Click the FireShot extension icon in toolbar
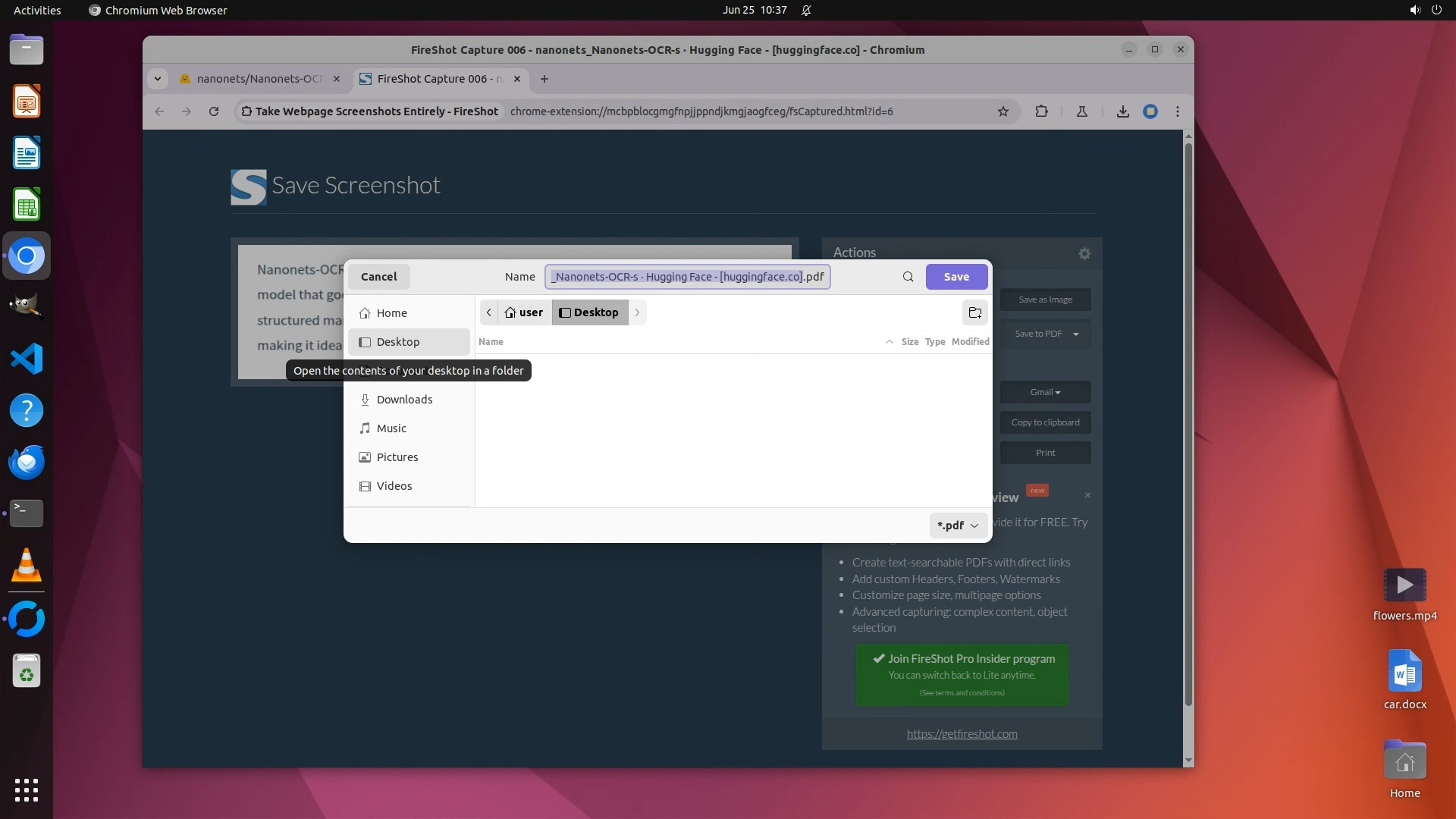 pos(1150,111)
